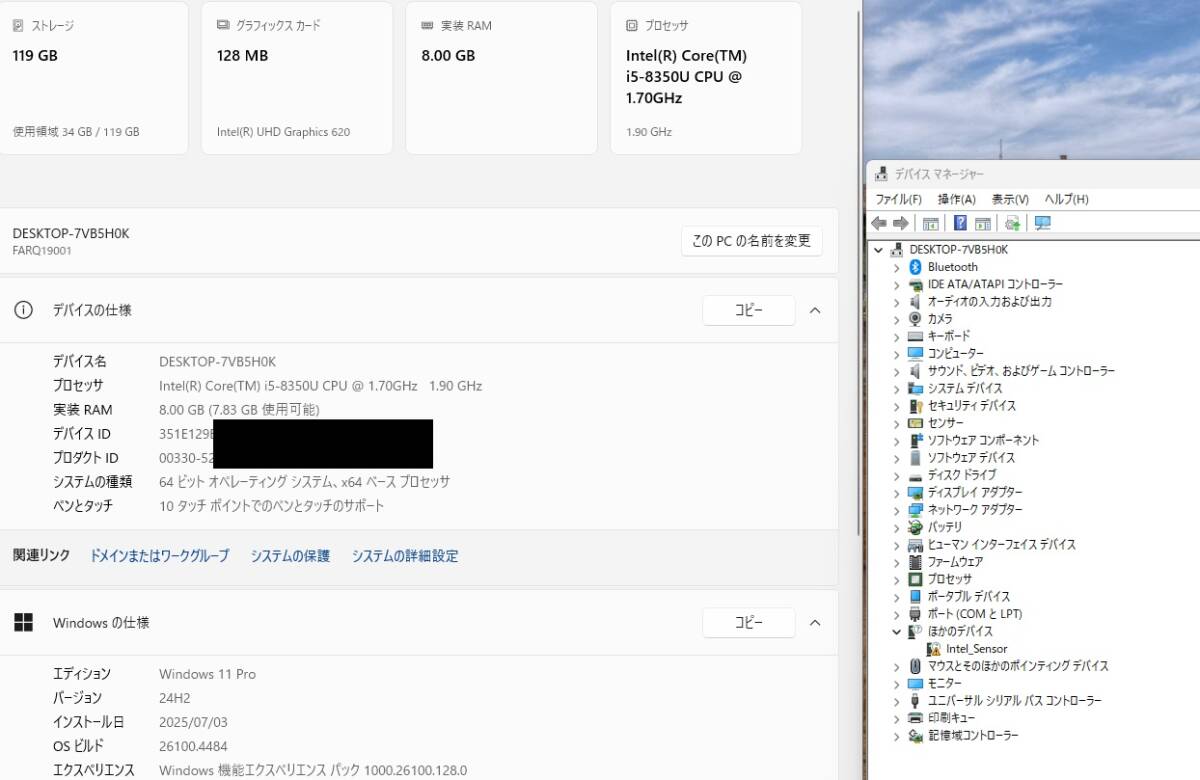The image size is (1200, 780).
Task: Click the ファームウェア chip icon
Action: pos(915,562)
